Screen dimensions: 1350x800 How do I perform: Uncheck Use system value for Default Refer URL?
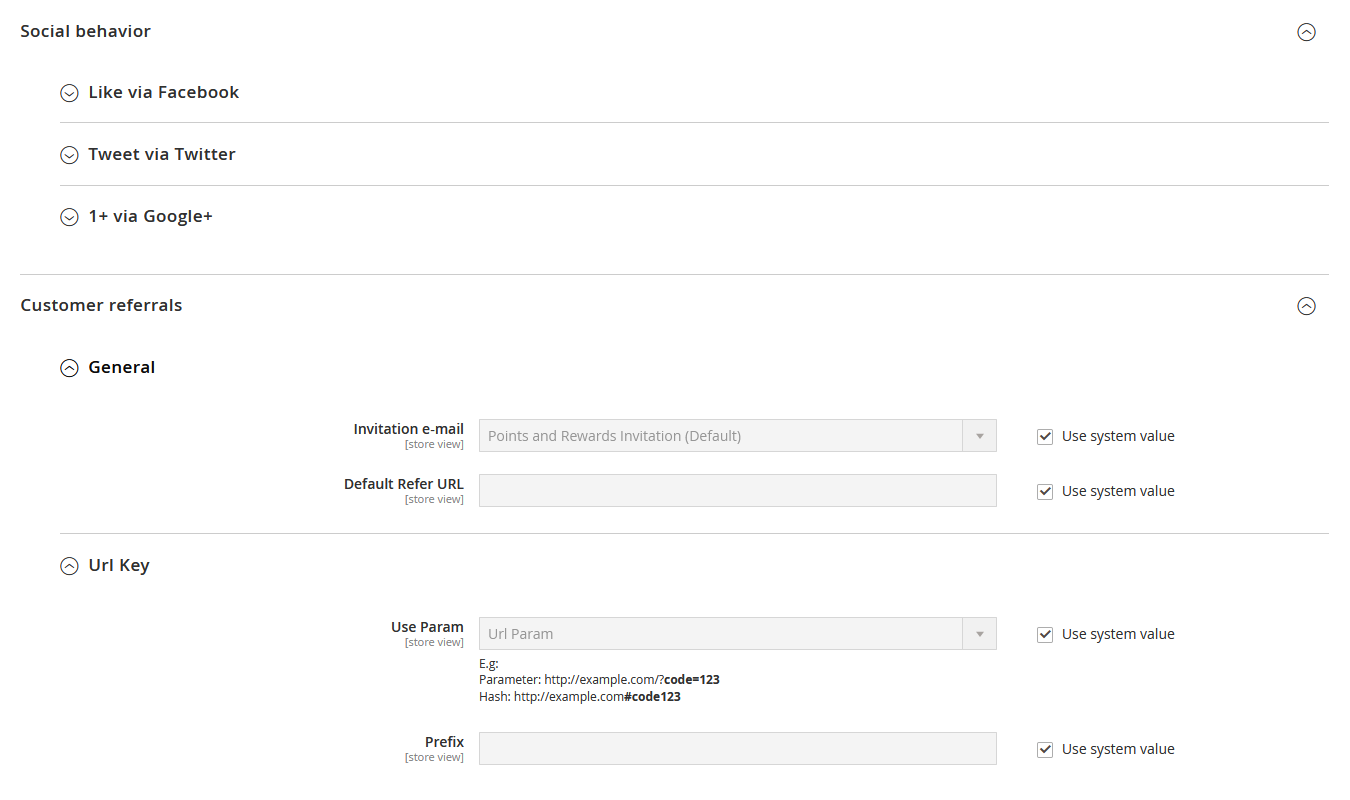1045,492
